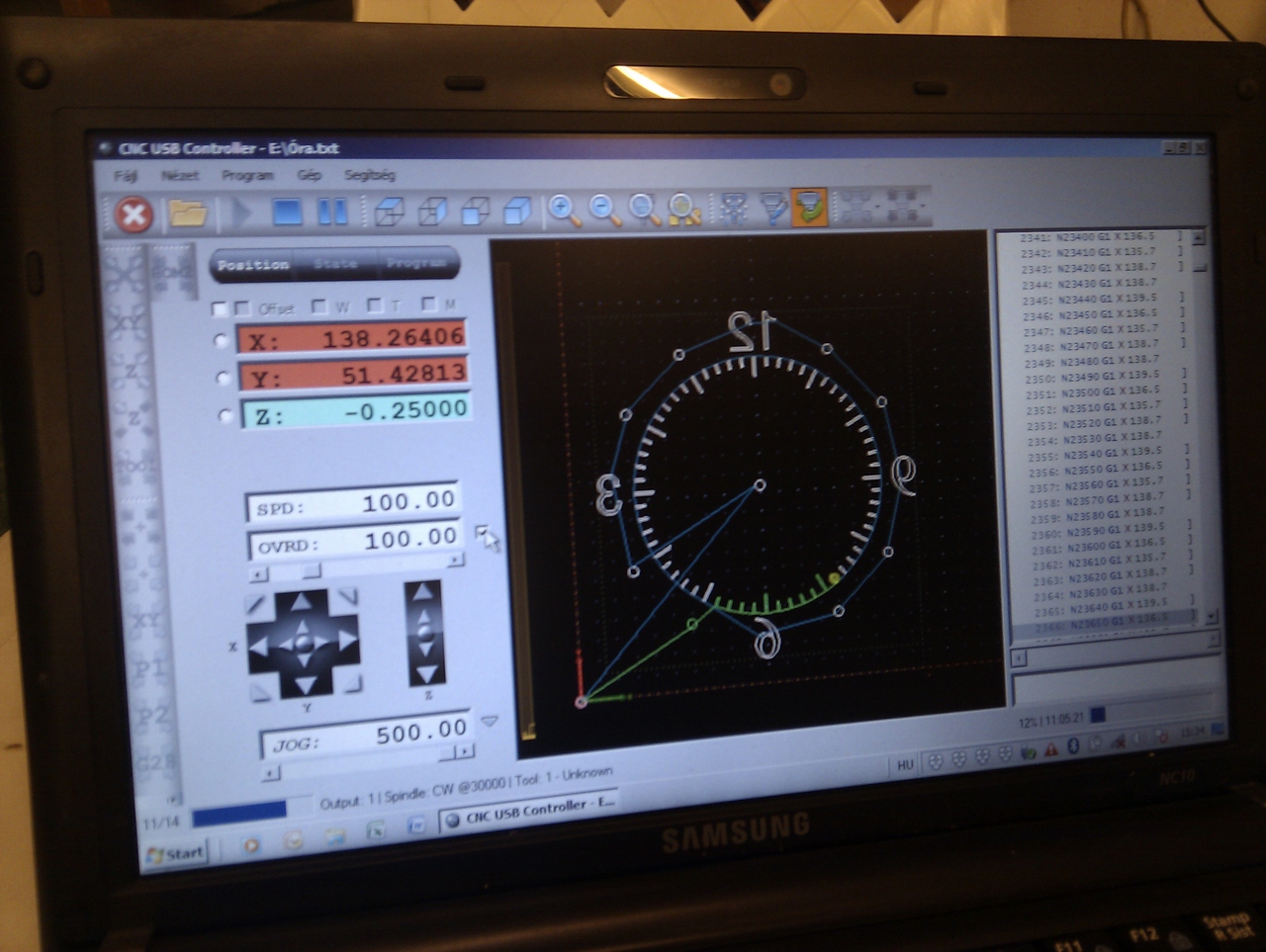The image size is (1266, 952).
Task: Click the jog speed slider thumb
Action: point(447,753)
